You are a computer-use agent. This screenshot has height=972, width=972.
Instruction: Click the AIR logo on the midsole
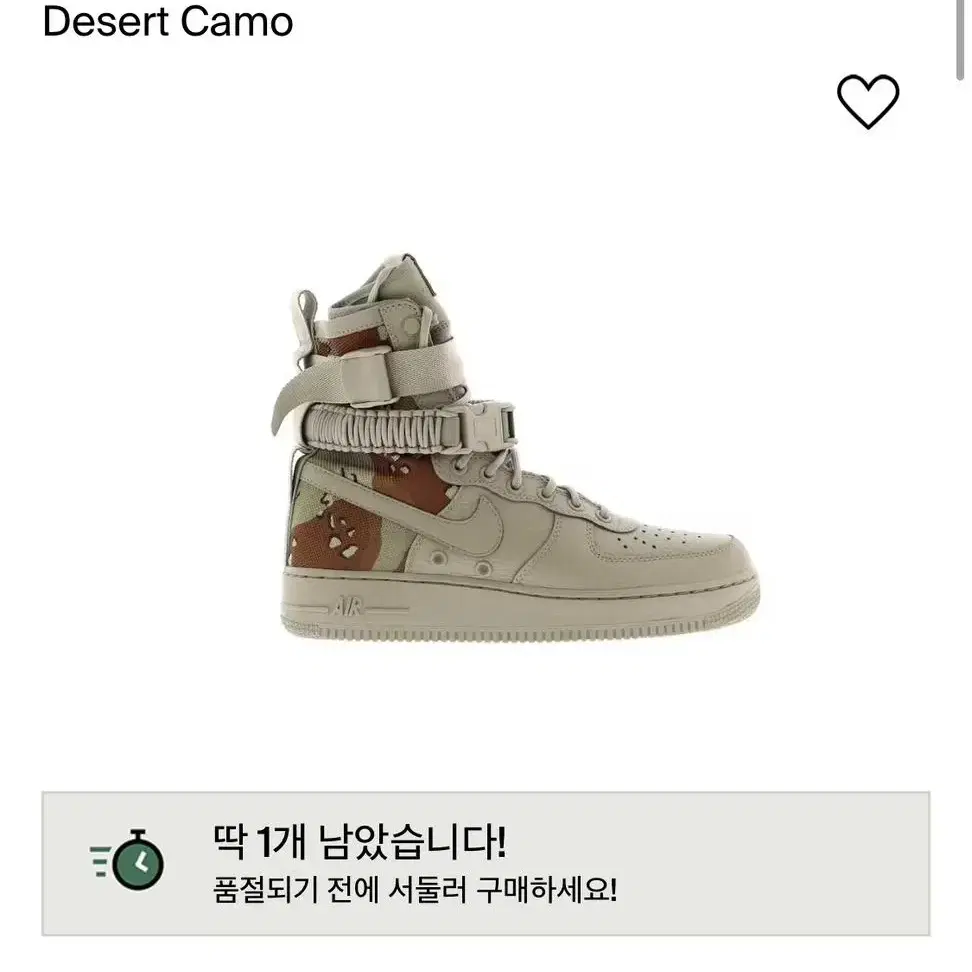(x=348, y=606)
